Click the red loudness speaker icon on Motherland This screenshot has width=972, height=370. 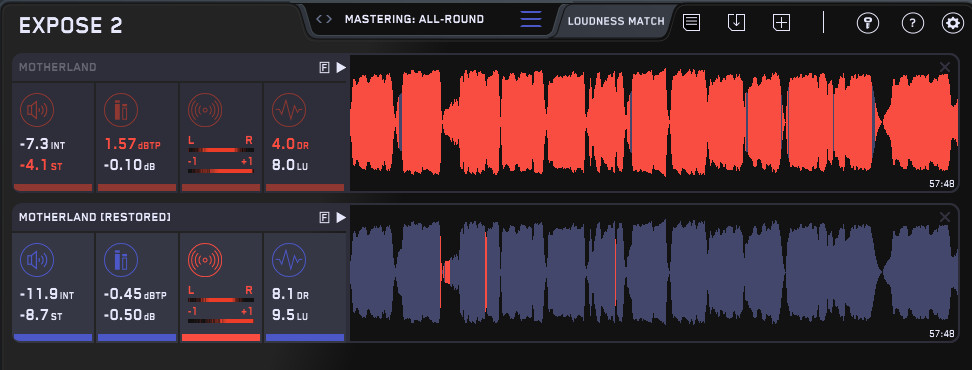[x=37, y=110]
